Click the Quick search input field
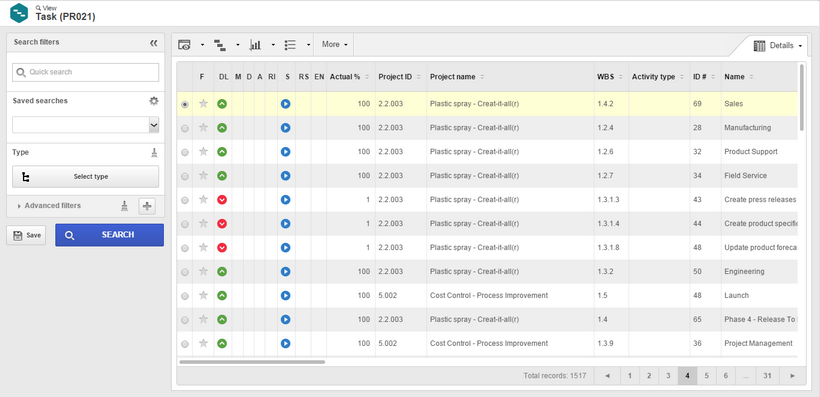Screen dimensions: 820x397 pyautogui.click(x=85, y=72)
